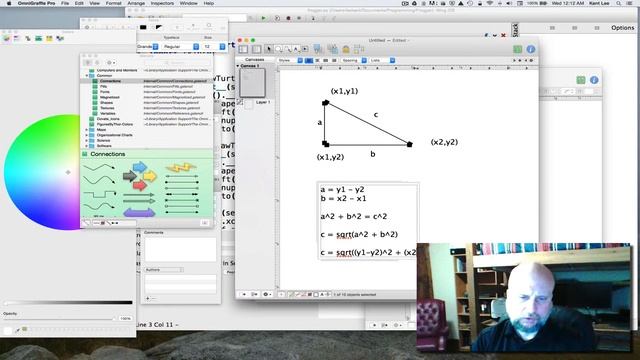Select the Magnetized stencil row
640x360 pixels.
pos(147,97)
